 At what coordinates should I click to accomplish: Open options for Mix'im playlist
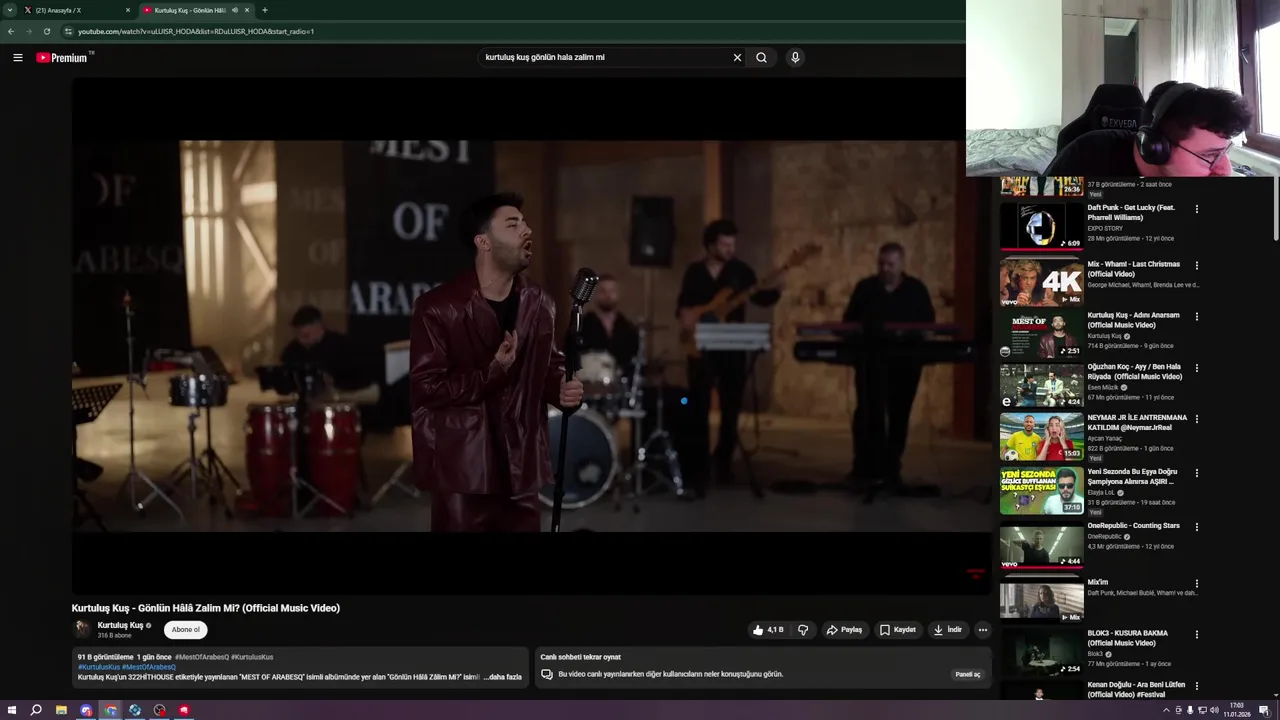pos(1197,583)
